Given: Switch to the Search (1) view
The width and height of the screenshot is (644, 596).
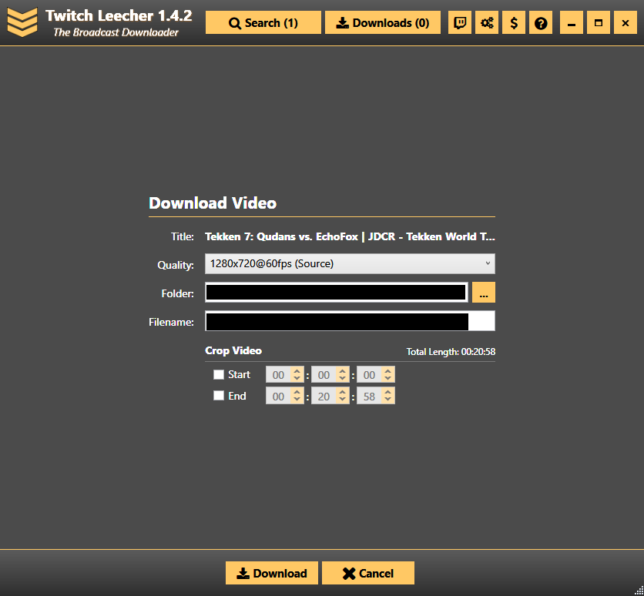Looking at the screenshot, I should coord(263,22).
